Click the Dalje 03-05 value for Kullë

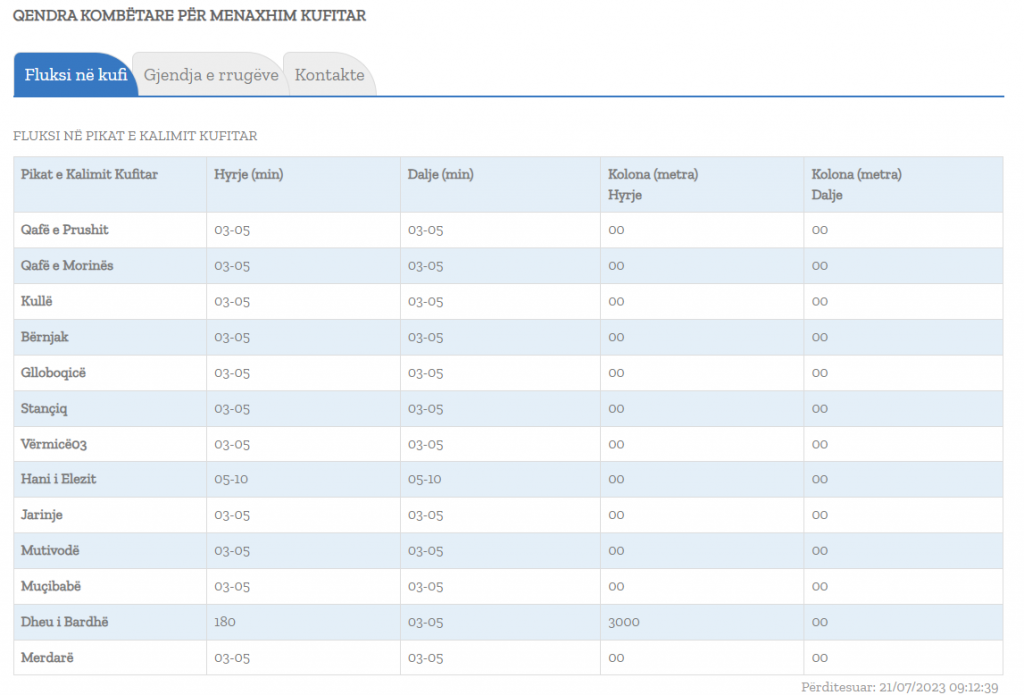click(425, 301)
